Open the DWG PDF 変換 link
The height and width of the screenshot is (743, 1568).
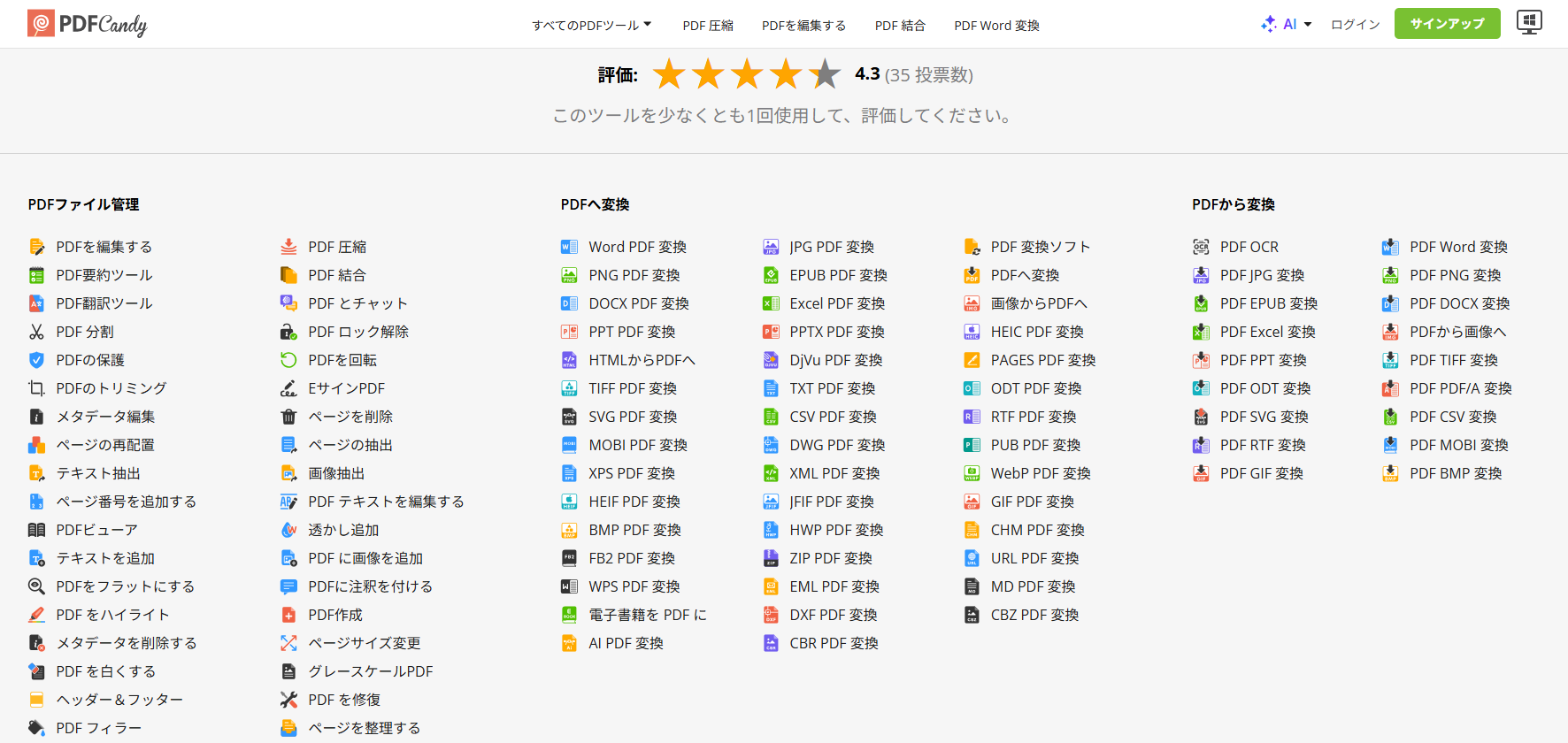[x=838, y=445]
